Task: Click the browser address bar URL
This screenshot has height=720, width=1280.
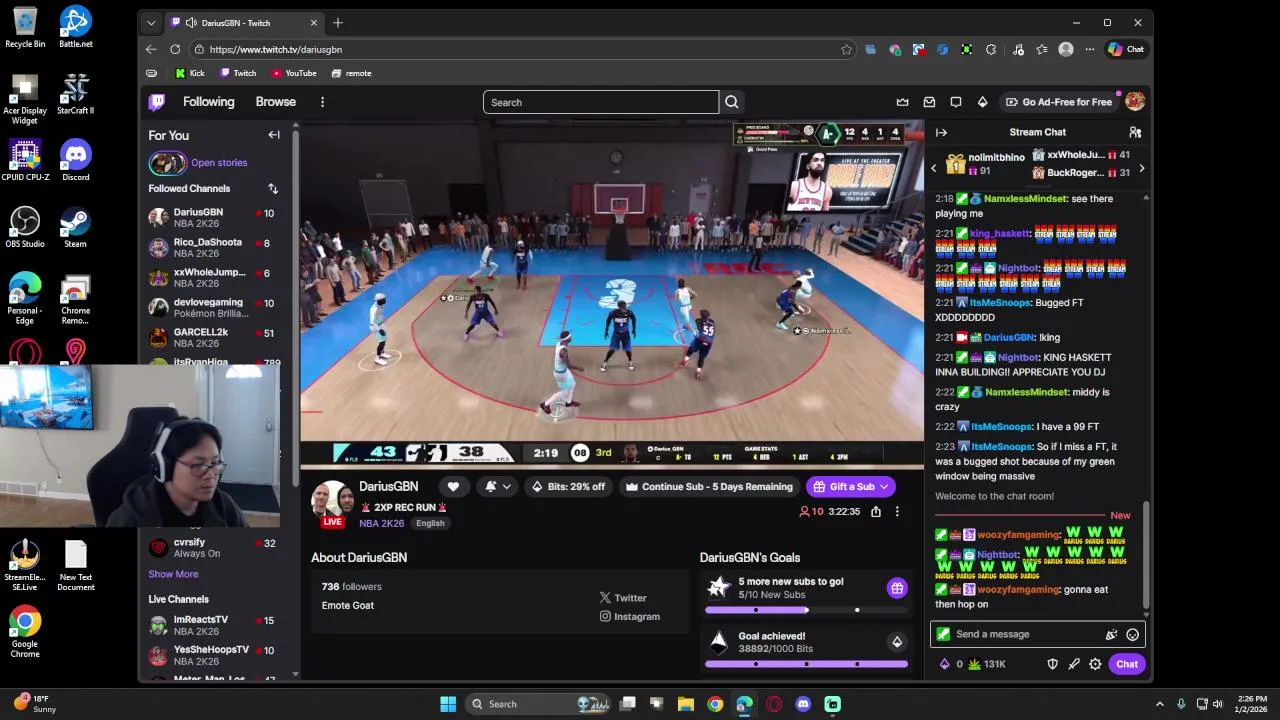Action: coord(276,49)
